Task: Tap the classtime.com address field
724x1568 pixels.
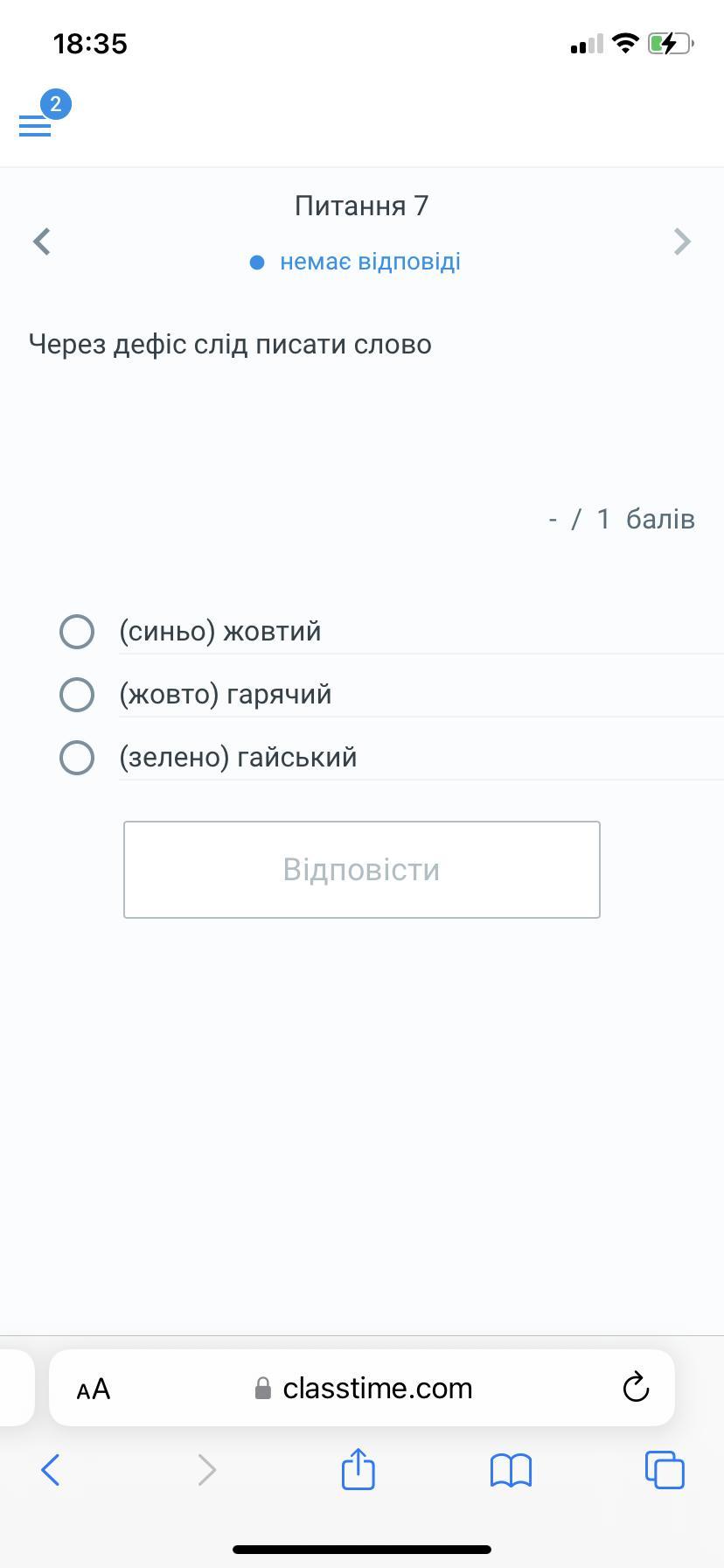Action: click(362, 1388)
